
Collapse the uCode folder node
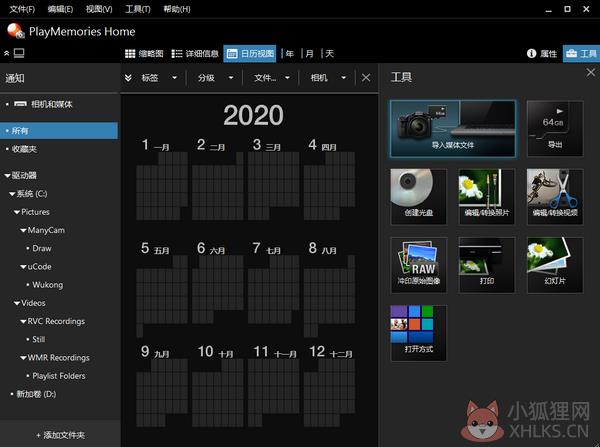(23, 267)
